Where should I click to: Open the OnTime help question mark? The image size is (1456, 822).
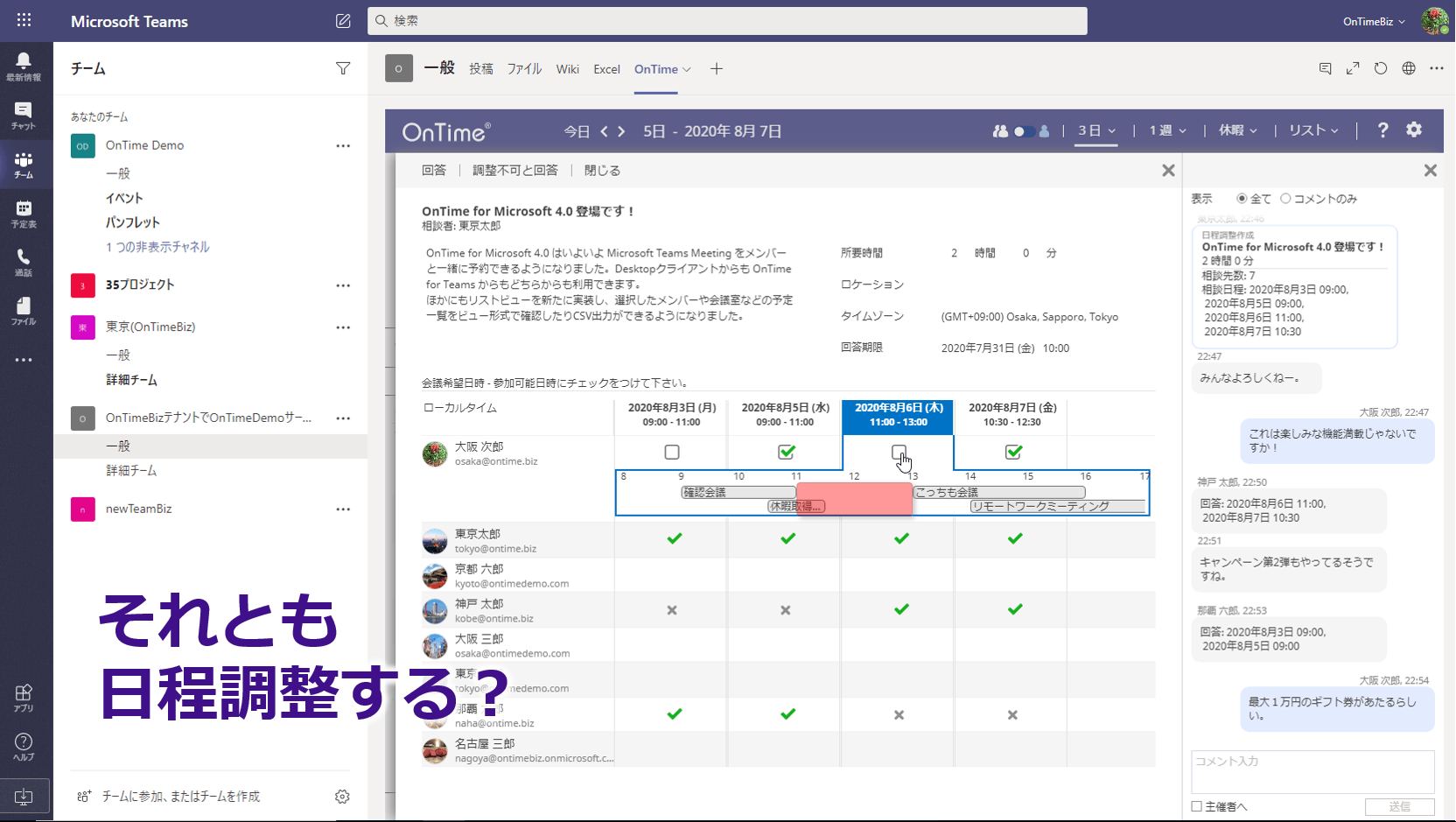coord(1382,130)
